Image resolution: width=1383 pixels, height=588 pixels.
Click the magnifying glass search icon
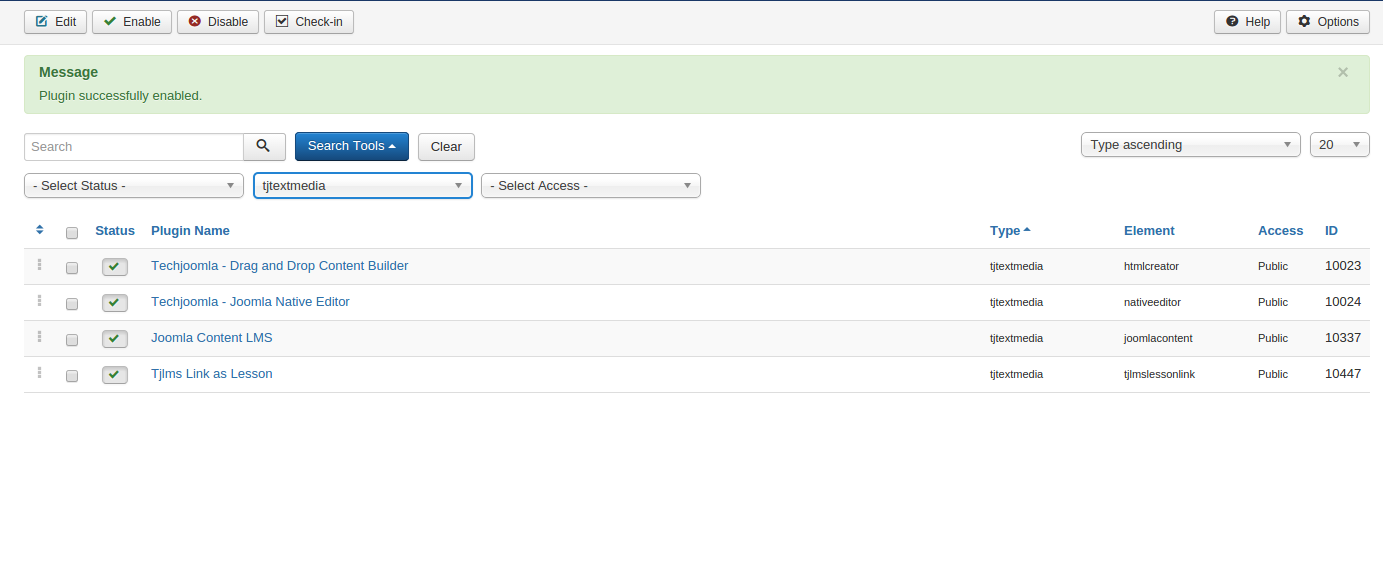pos(264,146)
